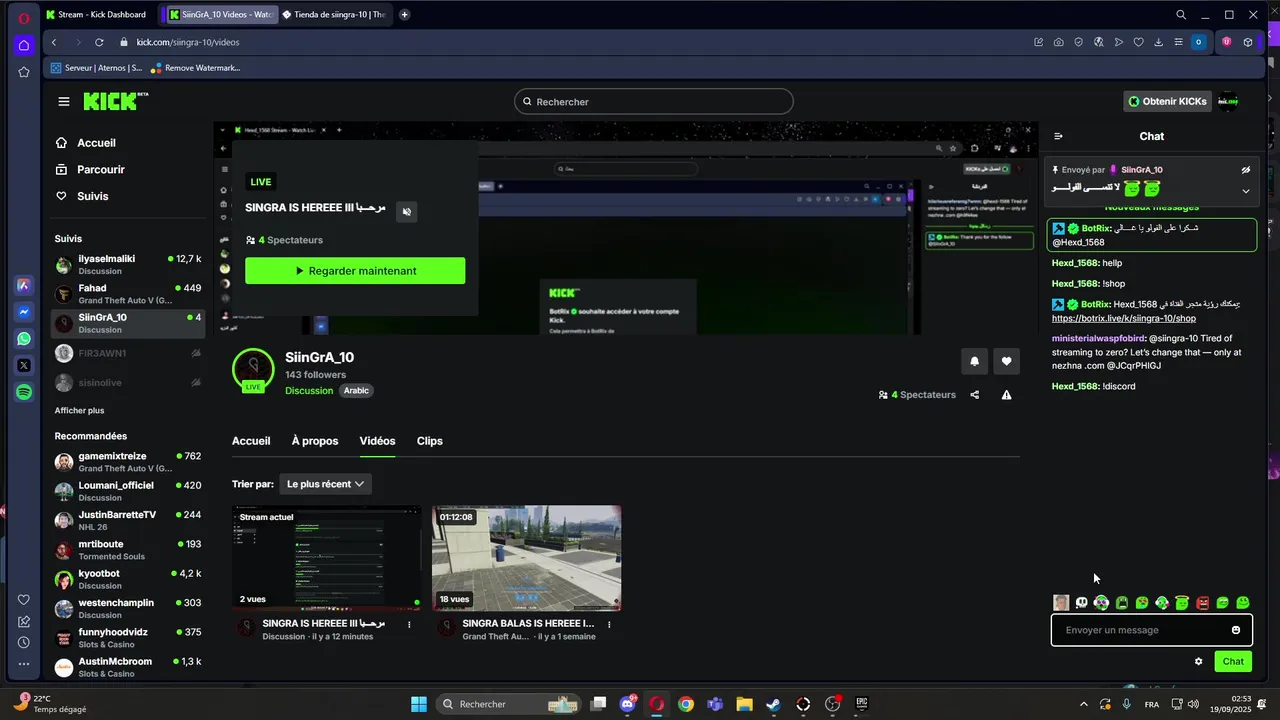Click the Arabic language tag
Image resolution: width=1280 pixels, height=720 pixels.
tap(357, 391)
